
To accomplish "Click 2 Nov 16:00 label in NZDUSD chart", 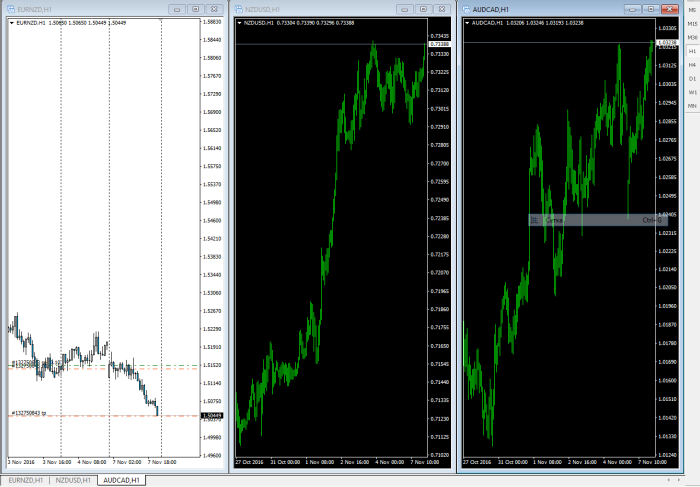I will 354,462.
